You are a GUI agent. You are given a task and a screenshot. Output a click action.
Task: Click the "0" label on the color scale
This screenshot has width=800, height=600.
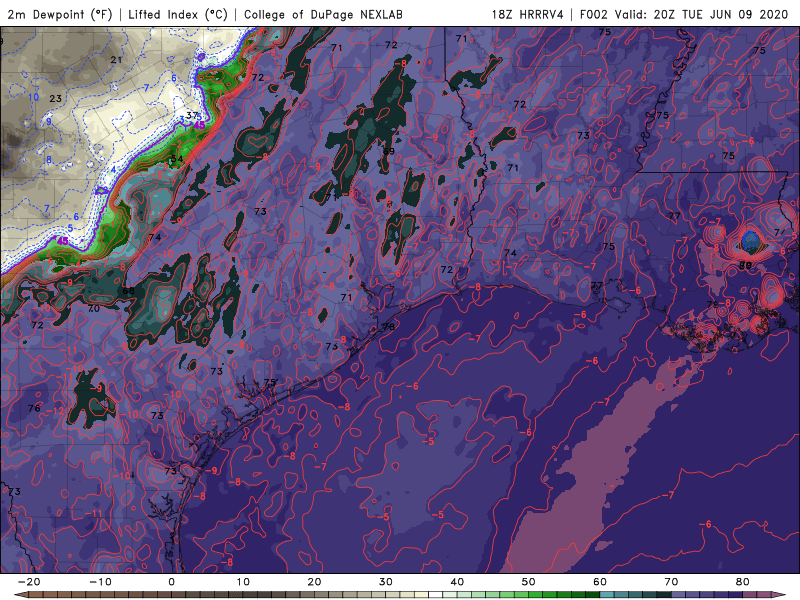point(171,582)
